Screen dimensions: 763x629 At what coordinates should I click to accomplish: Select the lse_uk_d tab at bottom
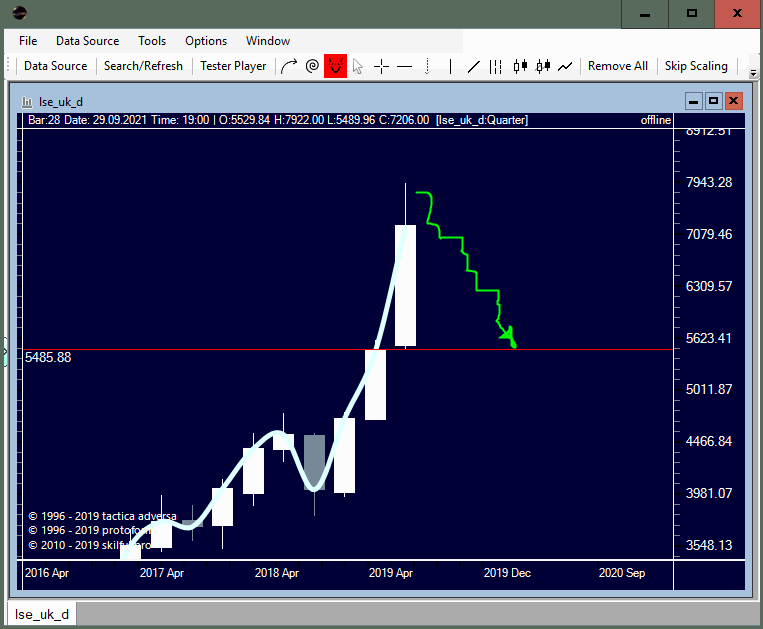click(x=42, y=614)
